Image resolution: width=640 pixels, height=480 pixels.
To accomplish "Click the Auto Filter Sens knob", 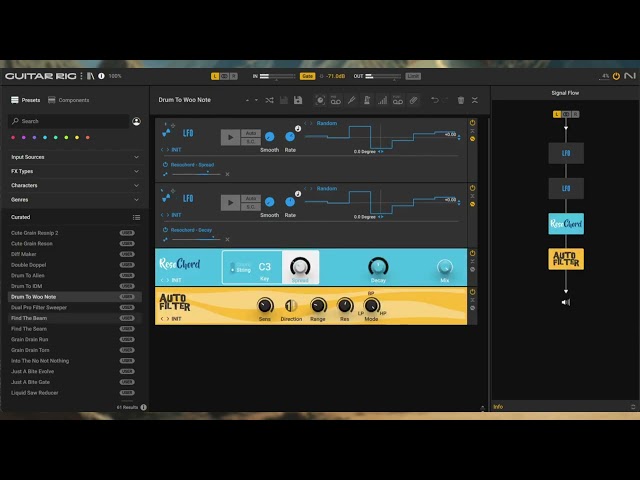I will (x=264, y=305).
